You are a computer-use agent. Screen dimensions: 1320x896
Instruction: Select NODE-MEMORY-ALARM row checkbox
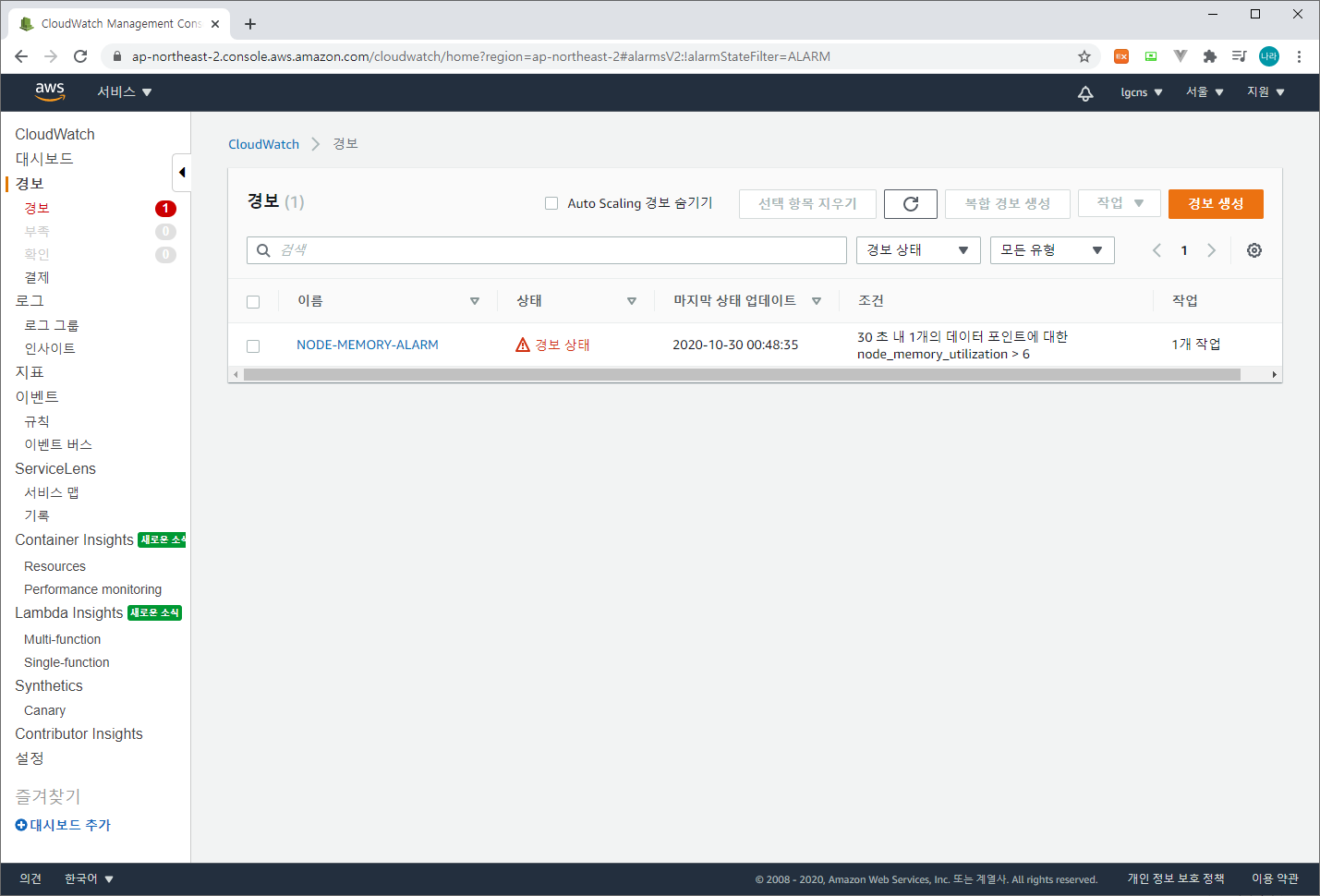253,346
